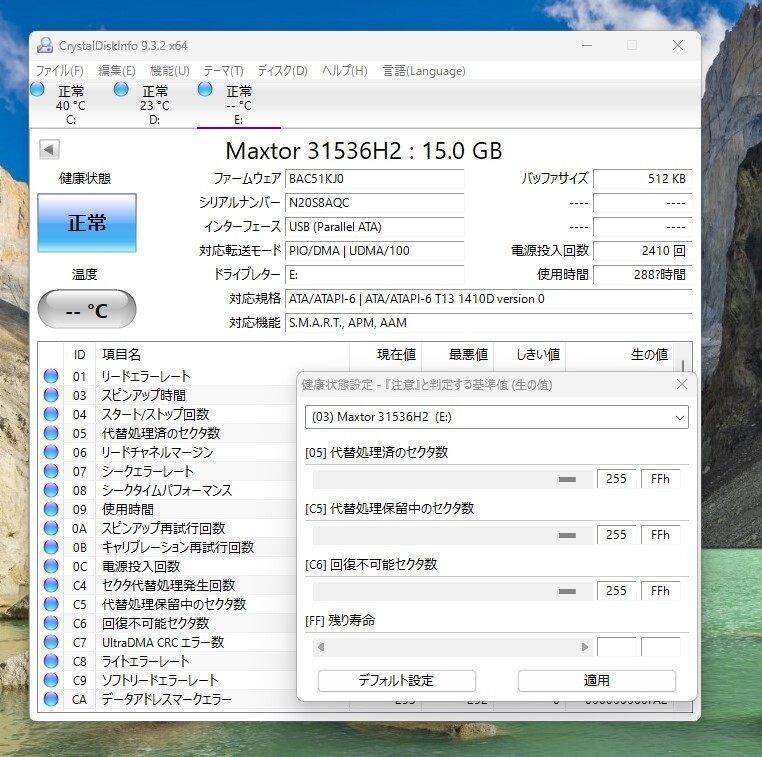Click status circle for 05 代替処理済のセクタ数
Image resolution: width=762 pixels, height=757 pixels.
click(x=51, y=433)
